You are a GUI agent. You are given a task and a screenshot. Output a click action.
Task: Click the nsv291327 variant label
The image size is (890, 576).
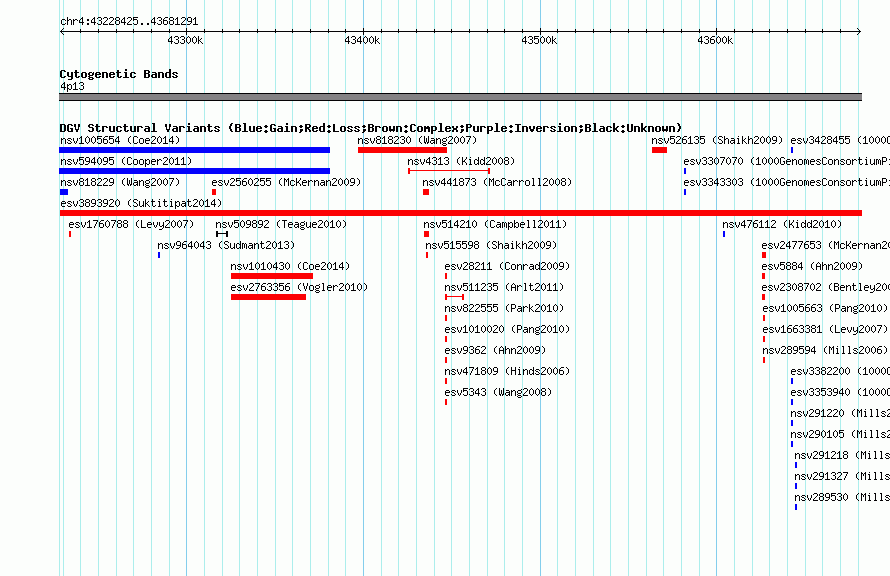coord(842,476)
